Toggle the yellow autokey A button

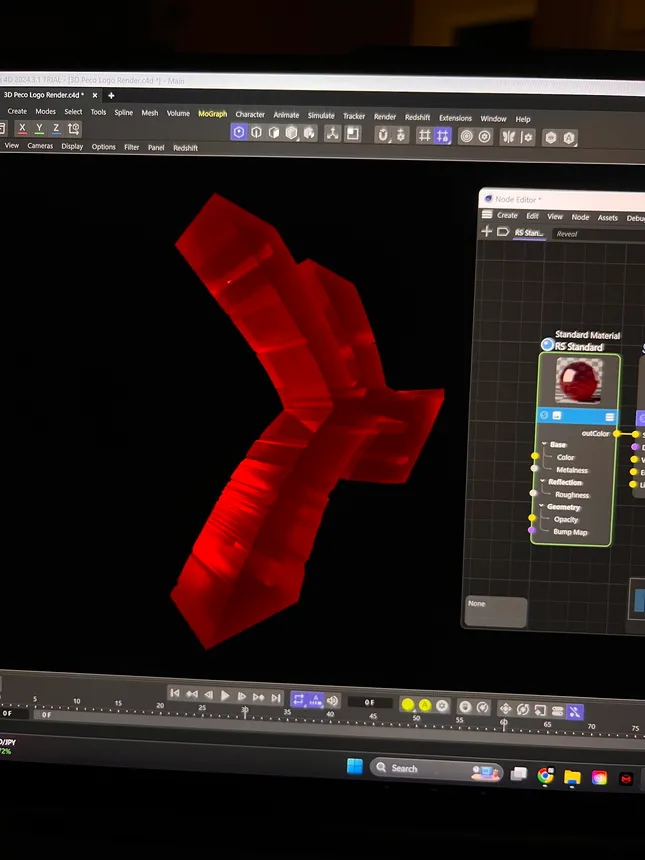coord(425,705)
